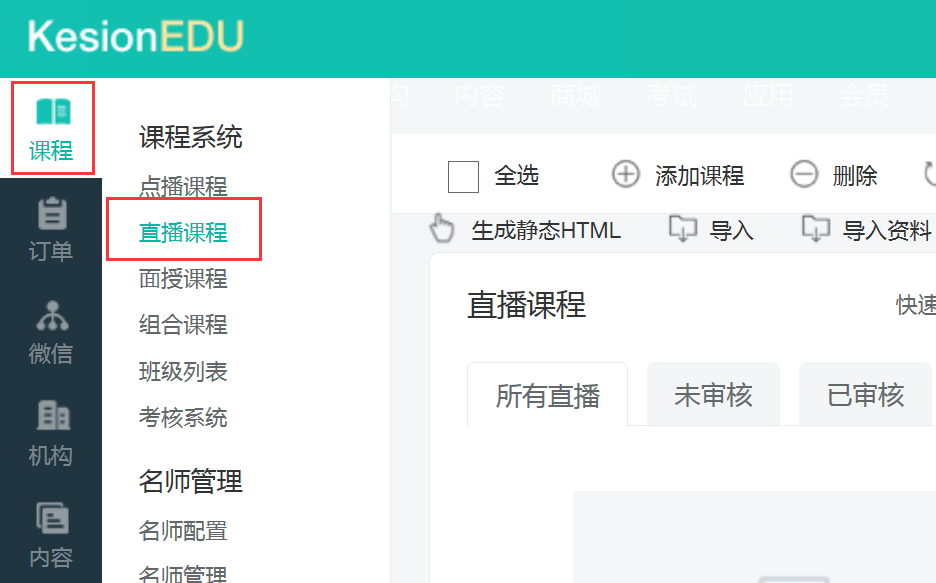Select 直播课程 in the course menu
This screenshot has height=583, width=936.
[183, 233]
